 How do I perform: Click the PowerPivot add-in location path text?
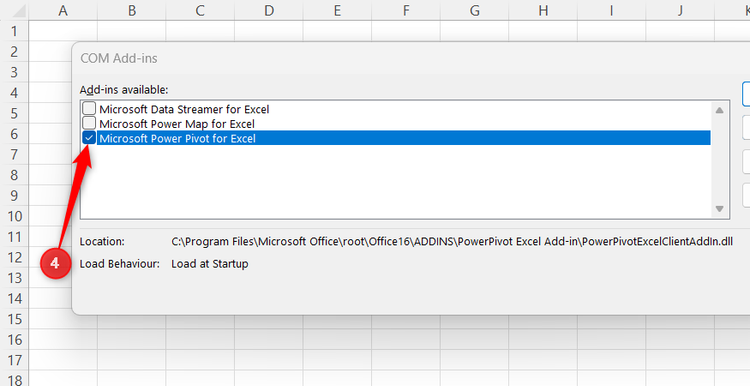coord(452,242)
